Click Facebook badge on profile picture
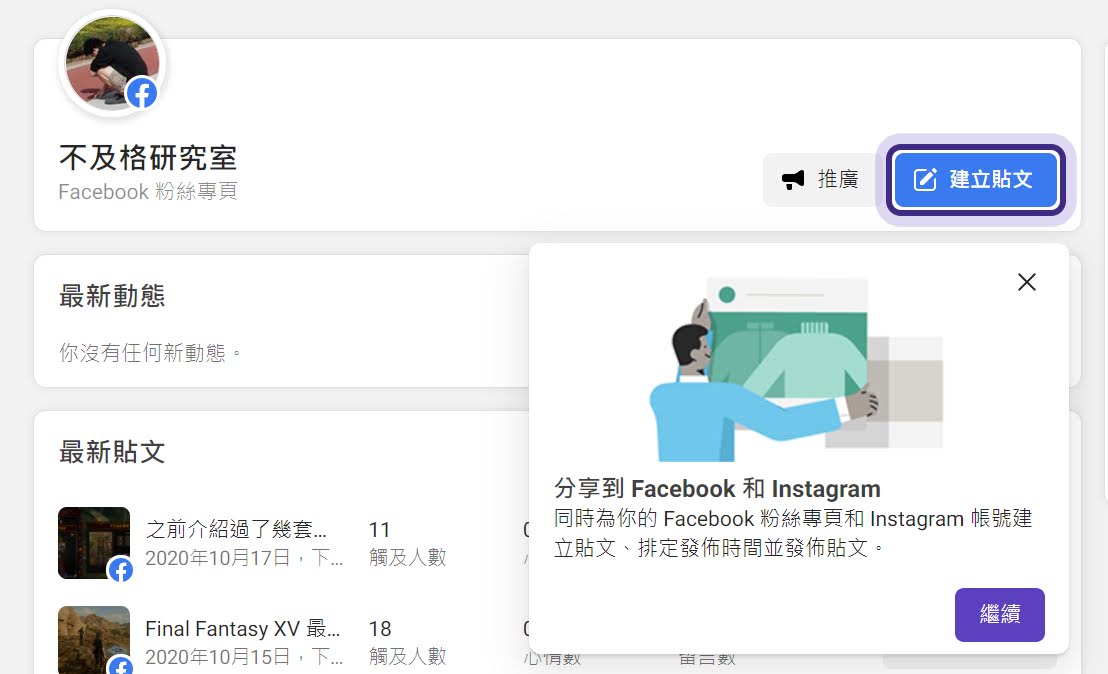This screenshot has height=674, width=1108. coord(142,93)
